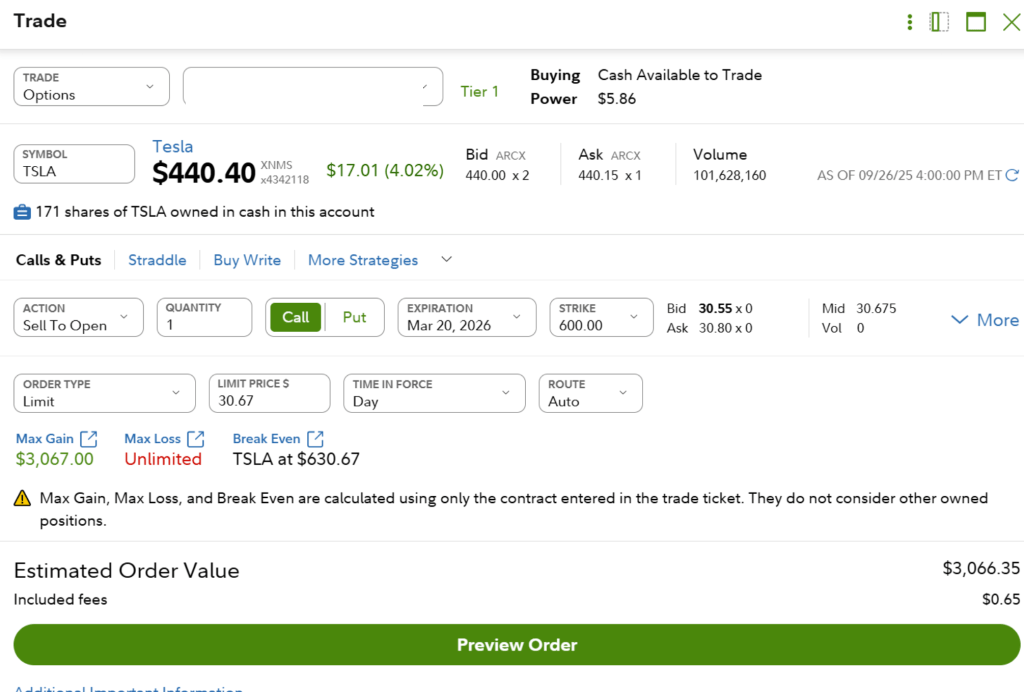This screenshot has height=692, width=1024.
Task: Refresh the TSLA quote timestamp
Action: pos(1012,175)
